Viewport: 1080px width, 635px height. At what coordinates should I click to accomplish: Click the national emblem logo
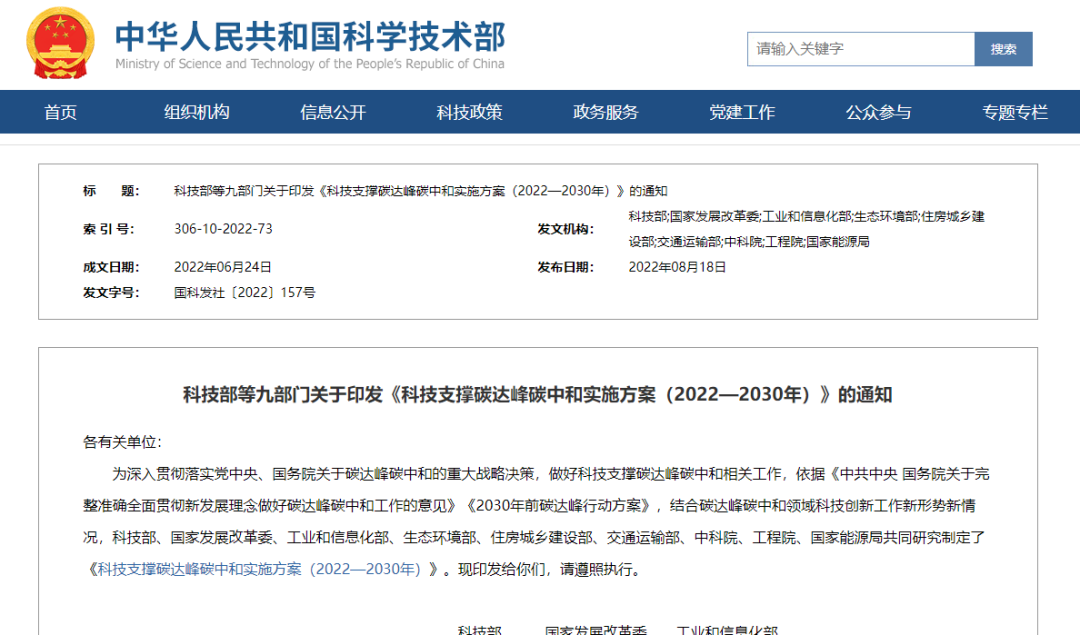(x=60, y=43)
